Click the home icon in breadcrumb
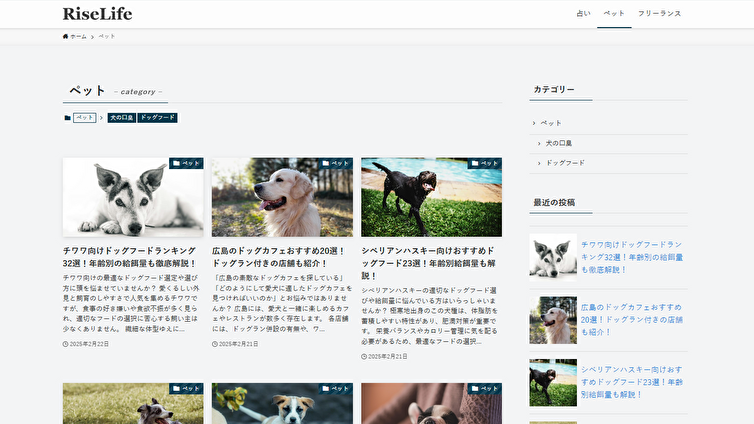 pos(66,36)
